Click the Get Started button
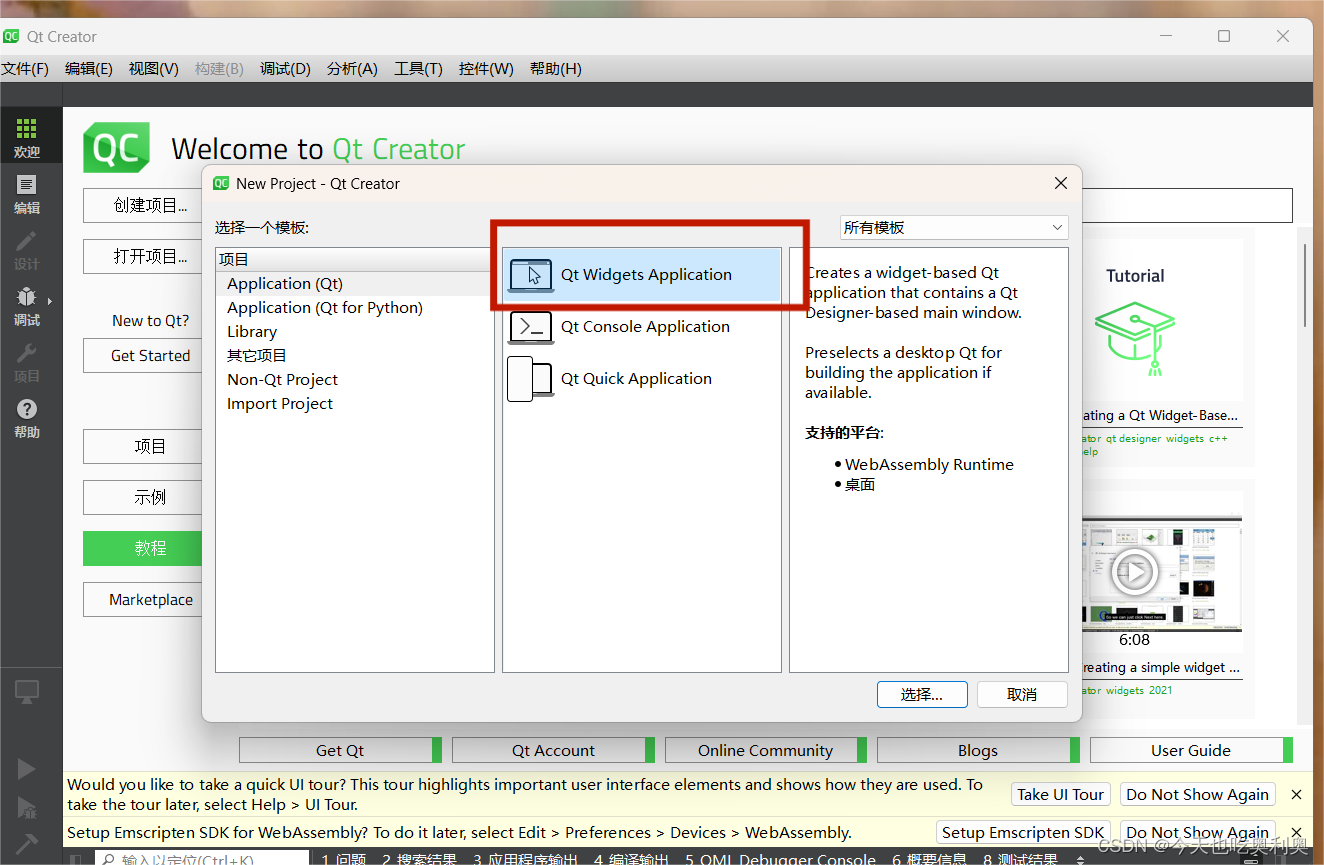 (x=143, y=355)
